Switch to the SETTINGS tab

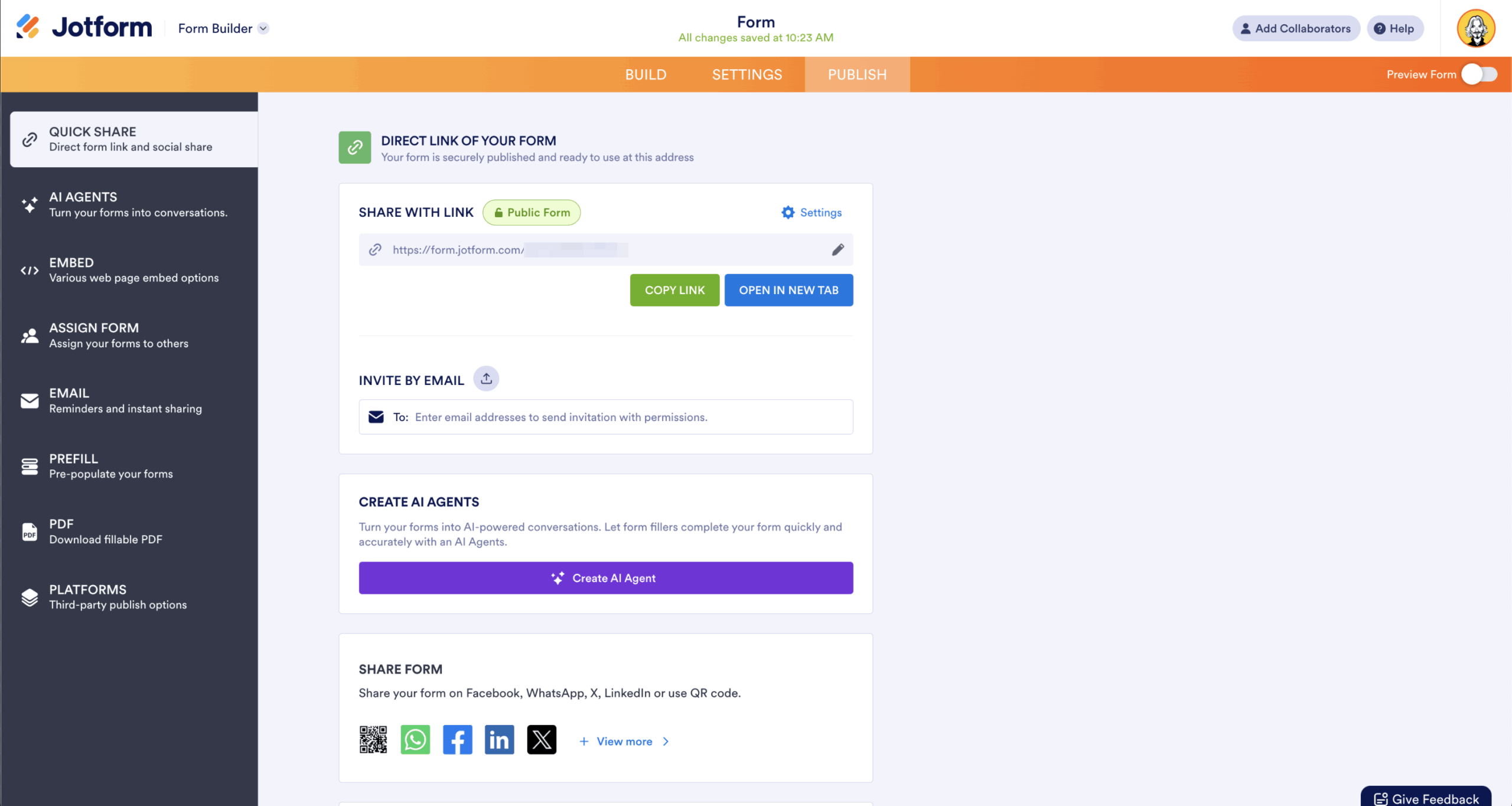click(x=747, y=74)
